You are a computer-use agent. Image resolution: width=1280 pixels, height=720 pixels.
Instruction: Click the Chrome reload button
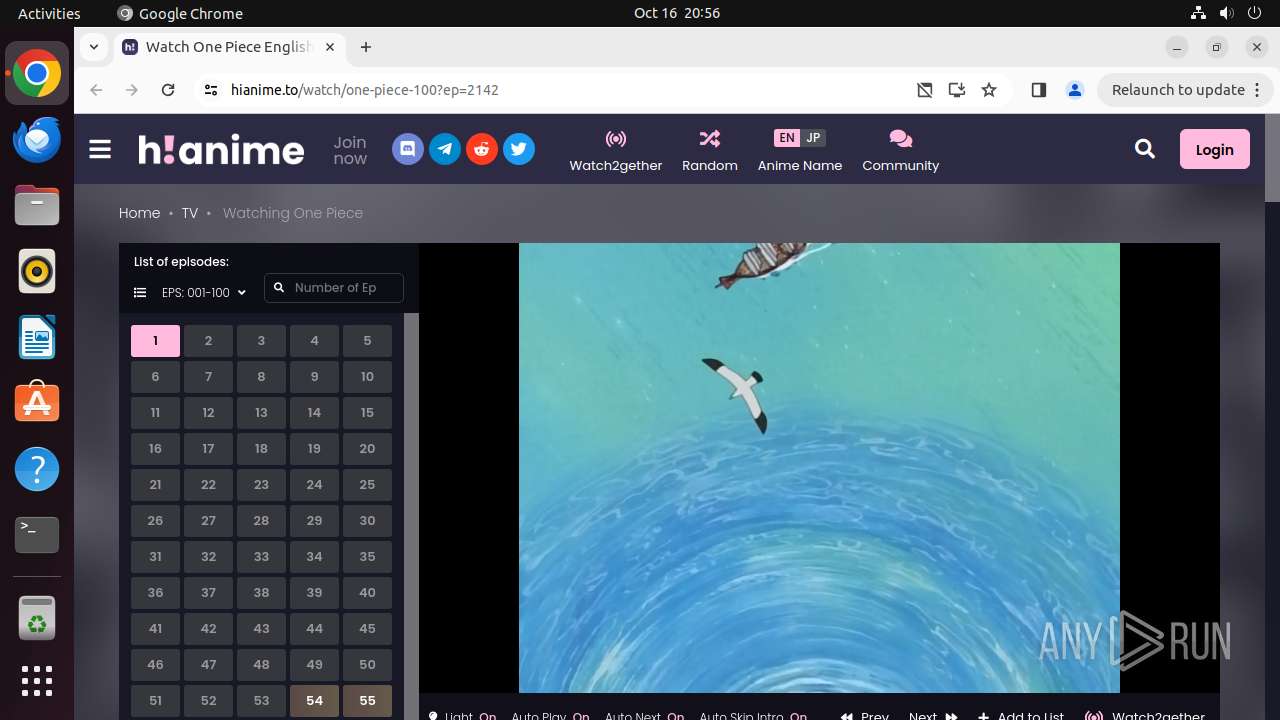[x=168, y=90]
